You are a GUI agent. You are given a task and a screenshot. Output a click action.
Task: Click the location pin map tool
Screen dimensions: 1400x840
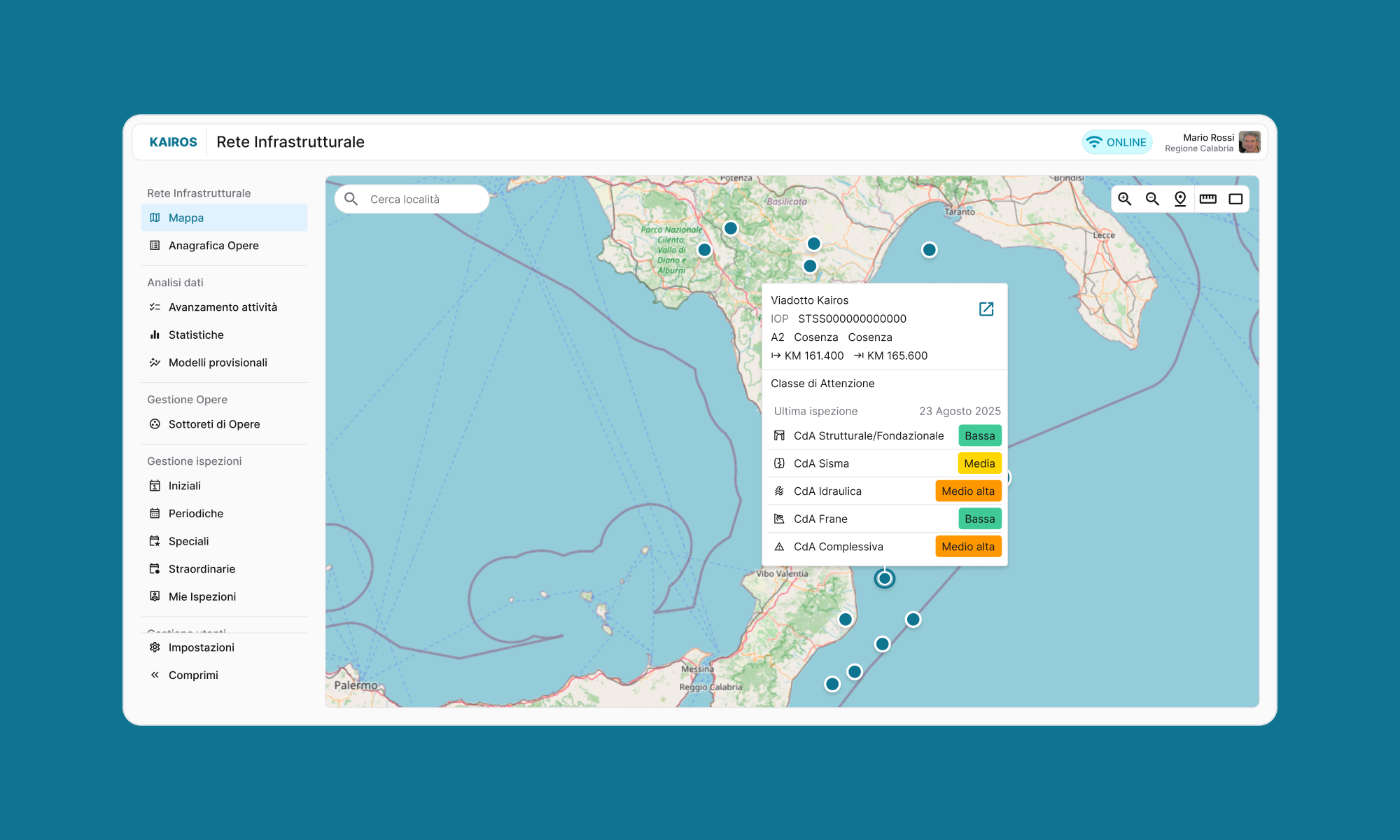click(x=1180, y=199)
